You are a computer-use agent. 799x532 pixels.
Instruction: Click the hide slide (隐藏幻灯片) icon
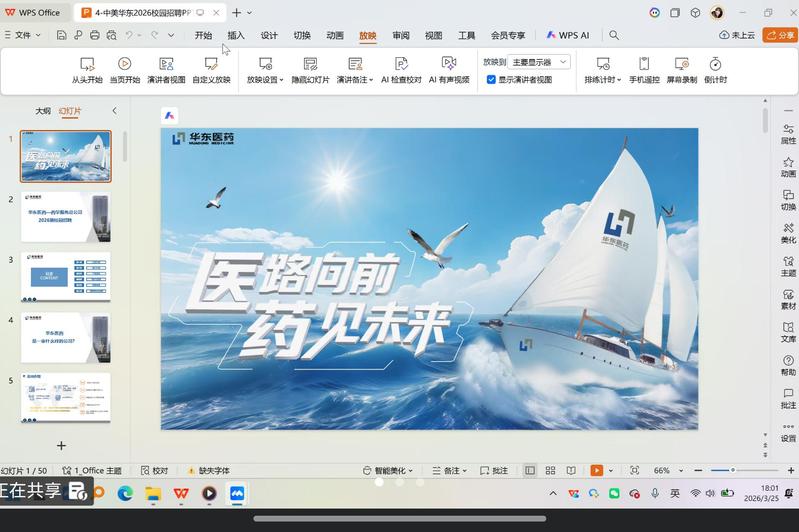[x=310, y=64]
